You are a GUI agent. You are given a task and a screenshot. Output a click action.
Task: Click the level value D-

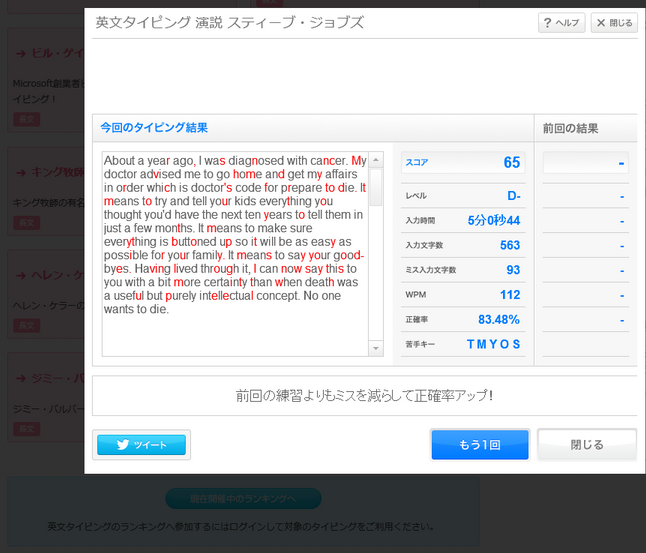[x=514, y=195]
